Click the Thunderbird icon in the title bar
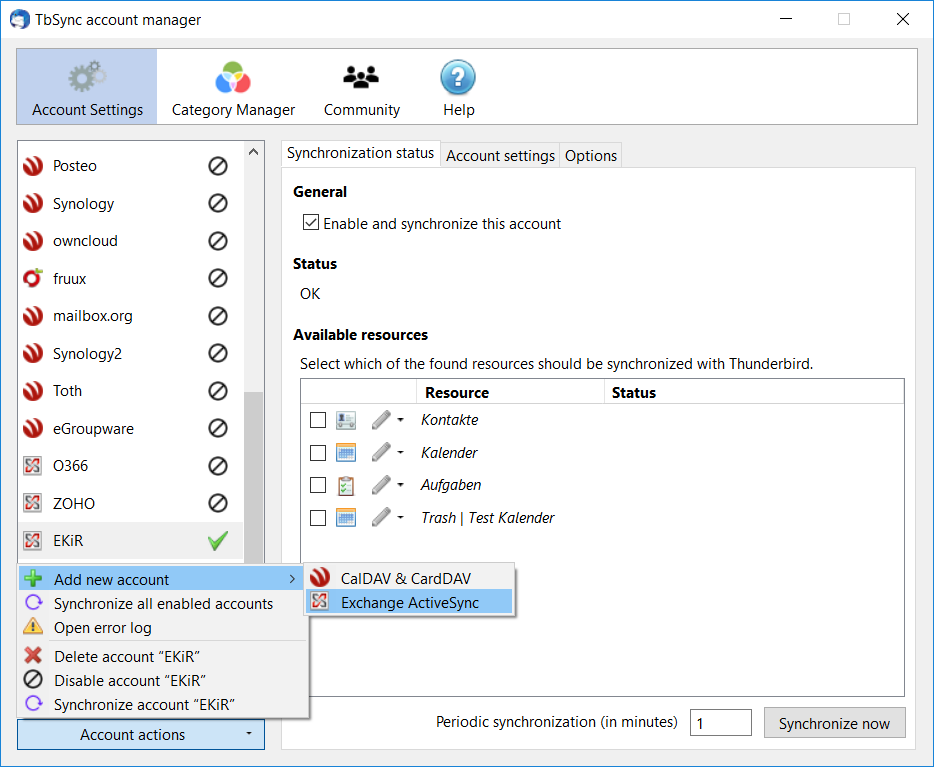The width and height of the screenshot is (934, 767). tap(20, 20)
